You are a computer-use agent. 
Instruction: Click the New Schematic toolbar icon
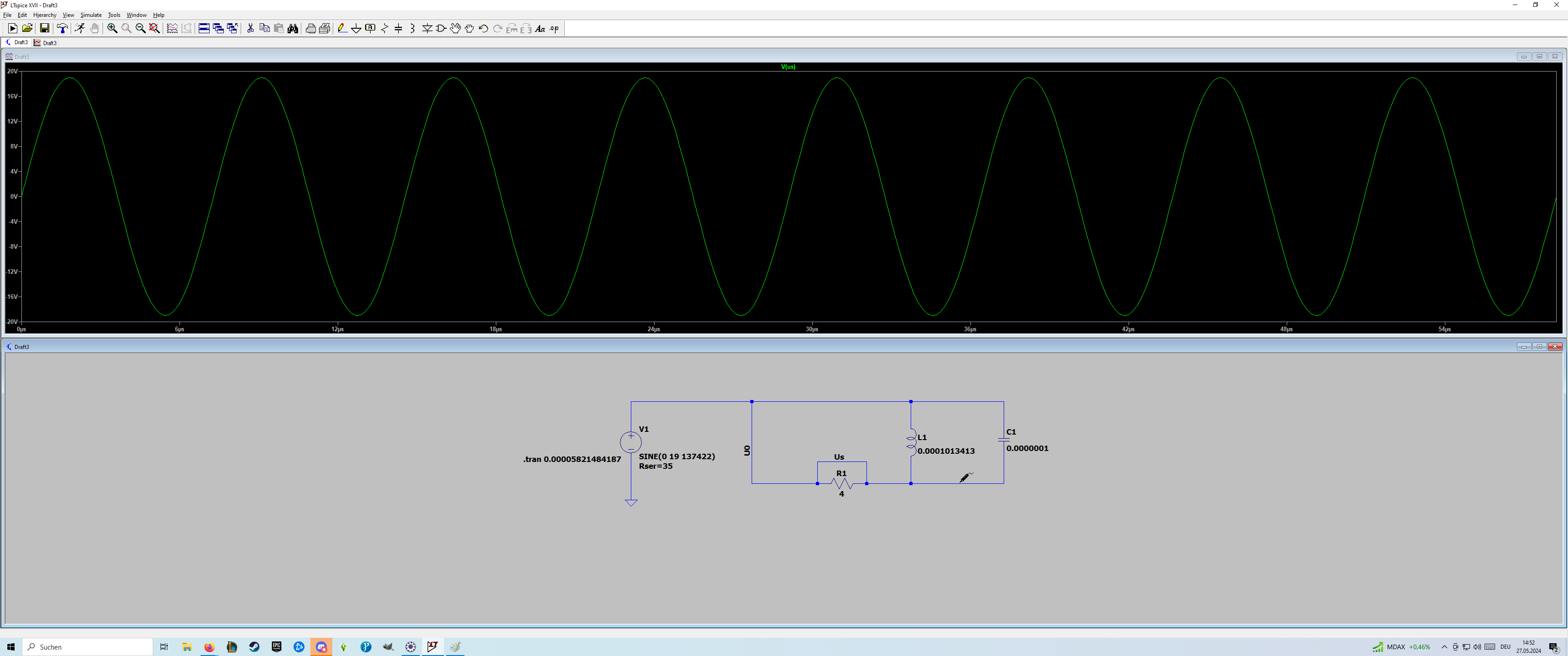[x=12, y=29]
